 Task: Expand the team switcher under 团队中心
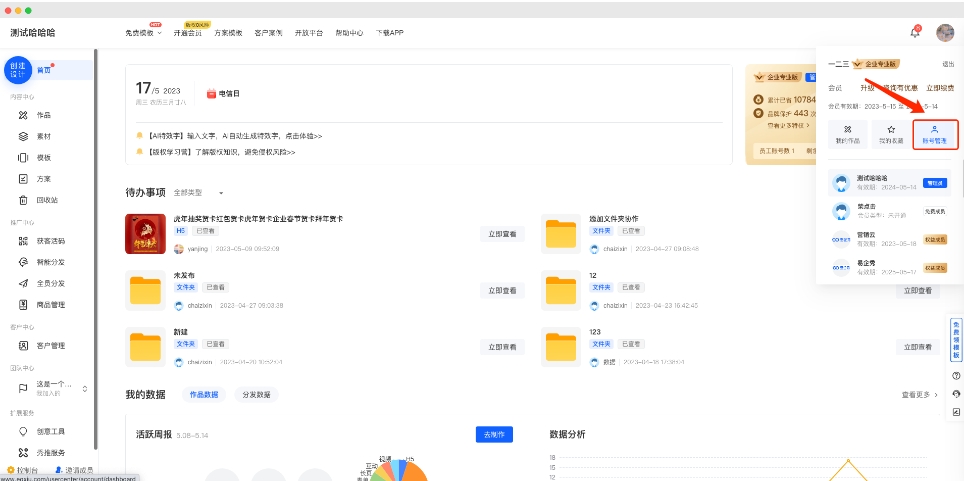click(85, 388)
